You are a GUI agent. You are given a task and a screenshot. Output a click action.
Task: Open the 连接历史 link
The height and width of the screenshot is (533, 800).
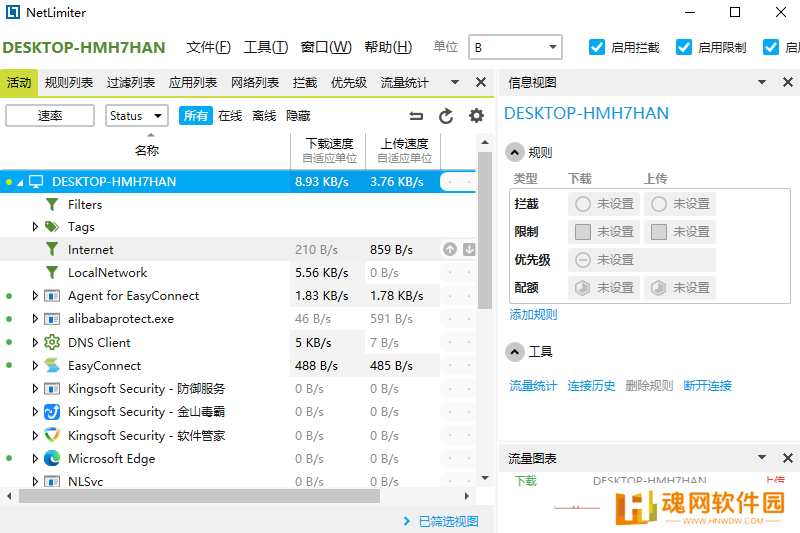click(x=591, y=386)
